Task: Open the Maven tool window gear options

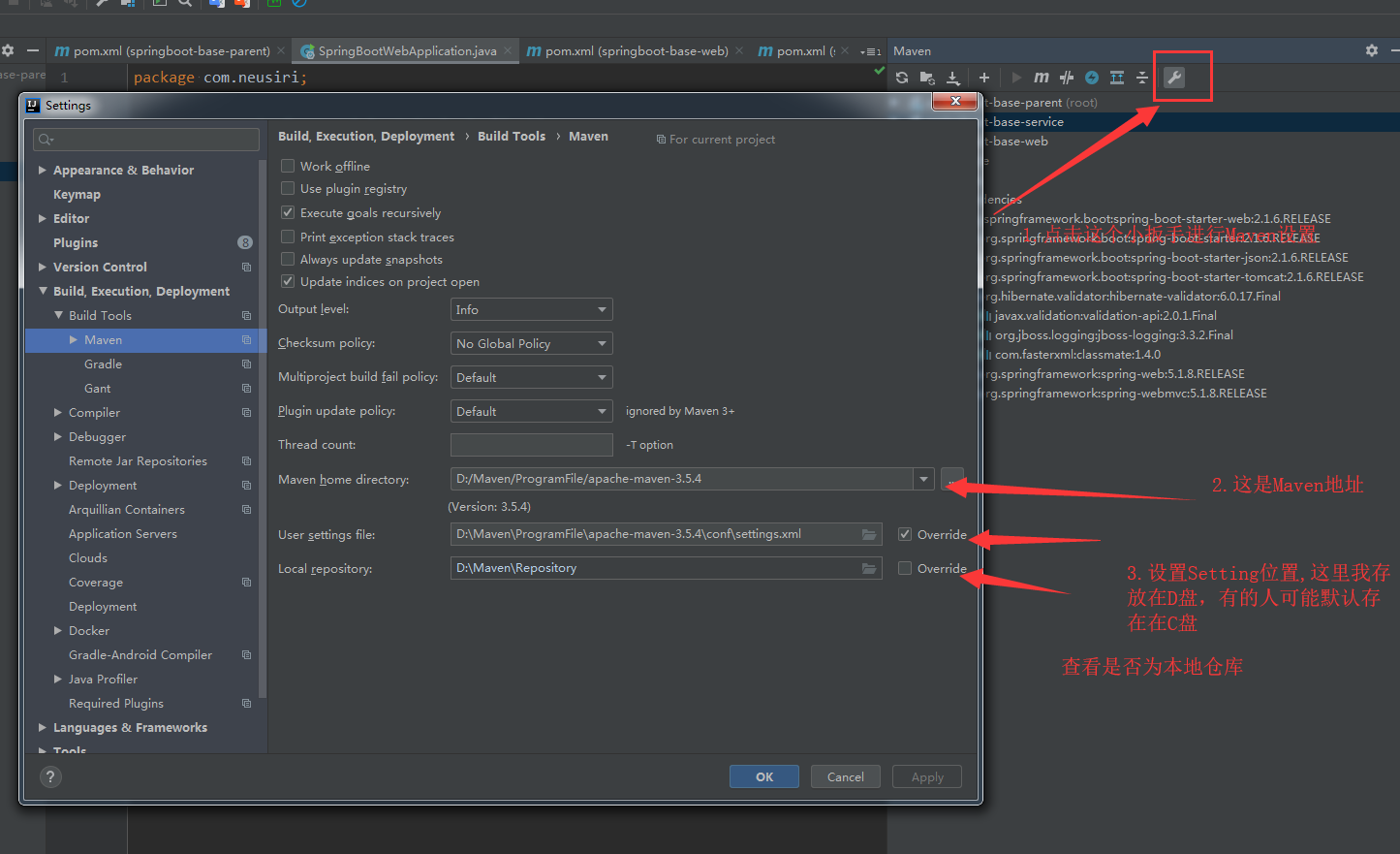Action: pos(1372,50)
